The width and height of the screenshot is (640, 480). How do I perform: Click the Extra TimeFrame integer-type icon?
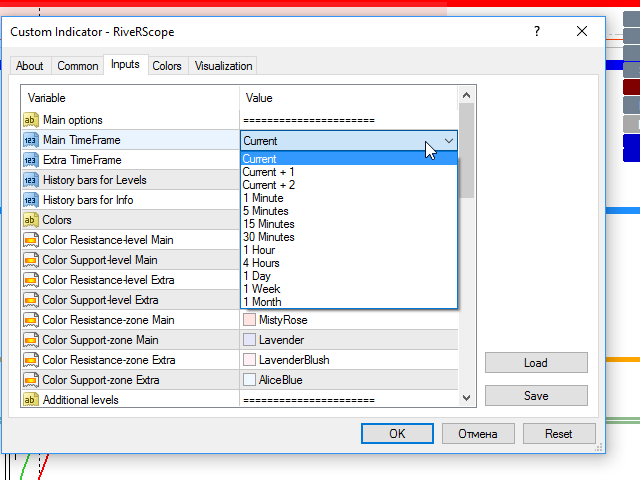(31, 160)
